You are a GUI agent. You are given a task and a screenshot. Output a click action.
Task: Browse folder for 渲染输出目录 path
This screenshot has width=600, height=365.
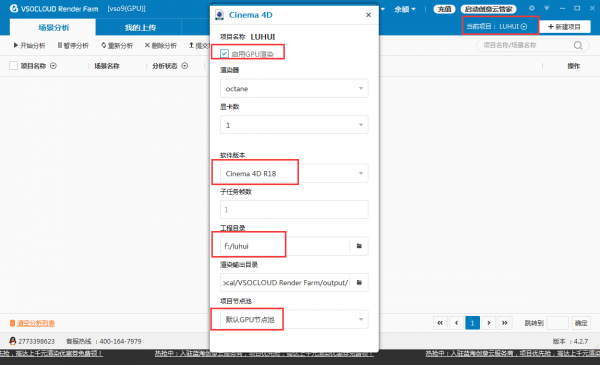pyautogui.click(x=359, y=282)
